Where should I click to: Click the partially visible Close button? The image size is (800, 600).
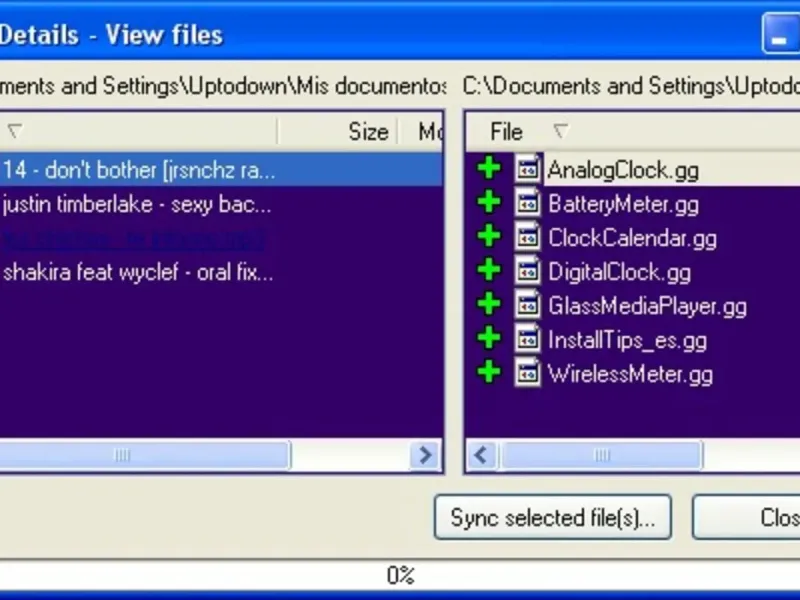click(x=746, y=517)
